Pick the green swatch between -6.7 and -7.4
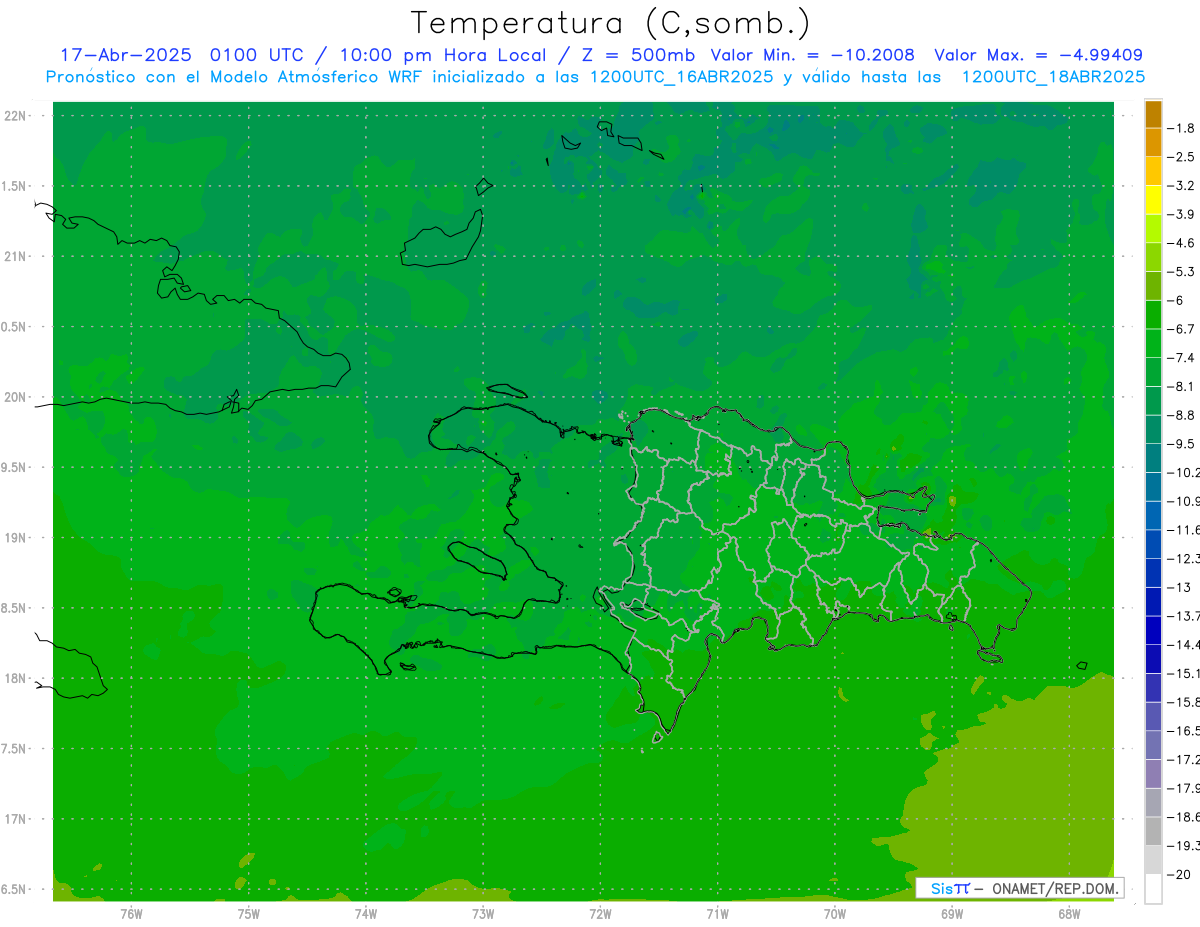 pos(1153,343)
